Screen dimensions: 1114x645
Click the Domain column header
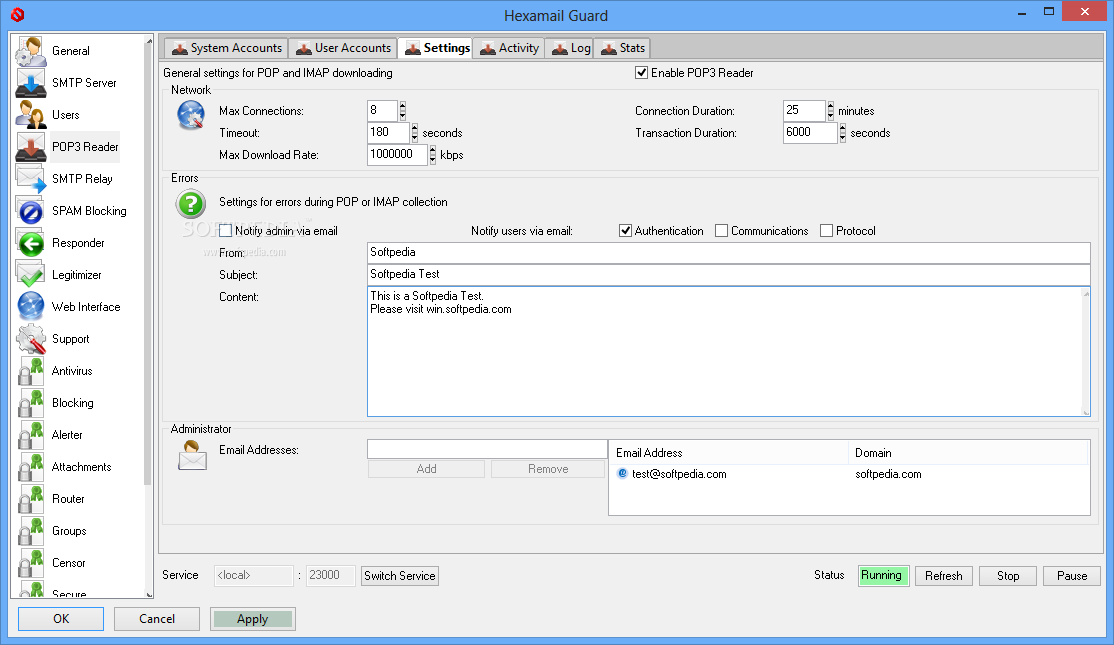point(968,452)
